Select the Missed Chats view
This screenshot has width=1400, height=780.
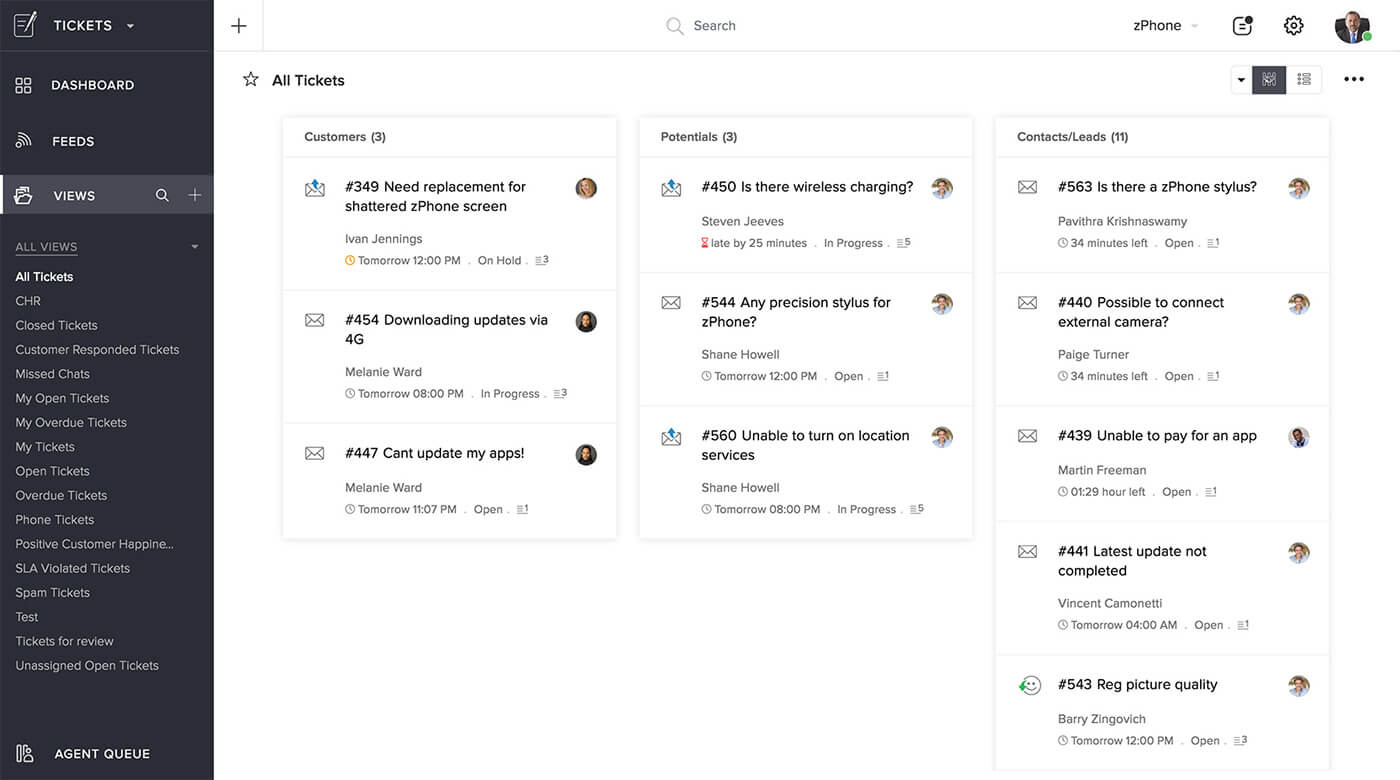pyautogui.click(x=52, y=374)
